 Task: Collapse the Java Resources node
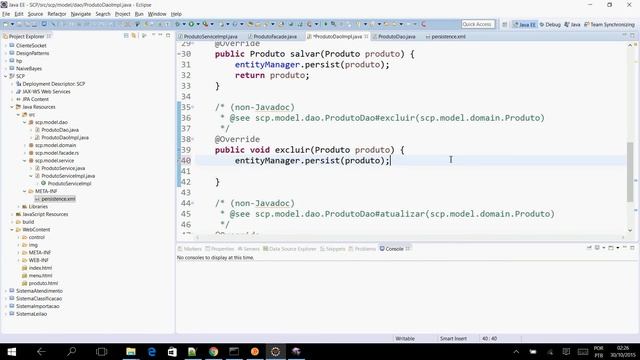coord(12,107)
